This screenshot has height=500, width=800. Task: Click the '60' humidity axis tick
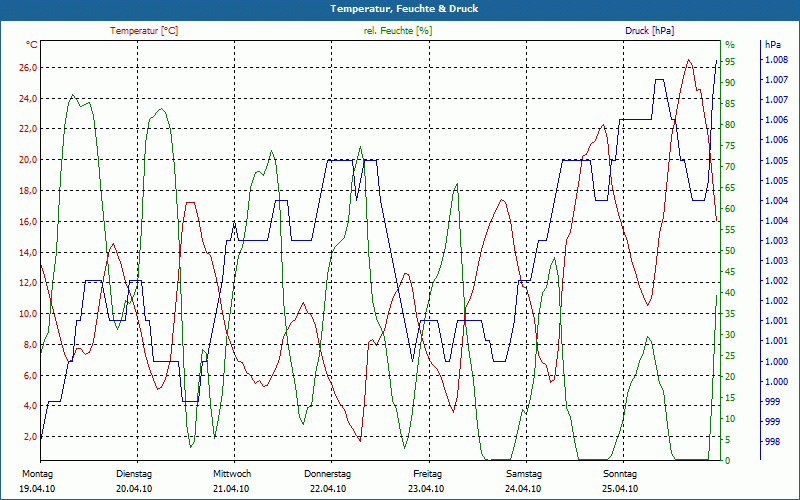pyautogui.click(x=730, y=209)
